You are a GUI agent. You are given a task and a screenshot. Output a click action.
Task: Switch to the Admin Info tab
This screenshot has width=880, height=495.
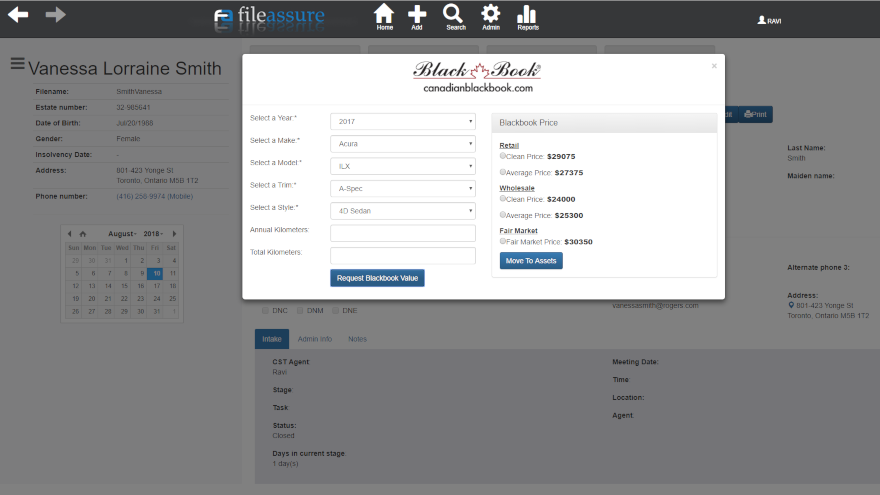click(x=314, y=339)
